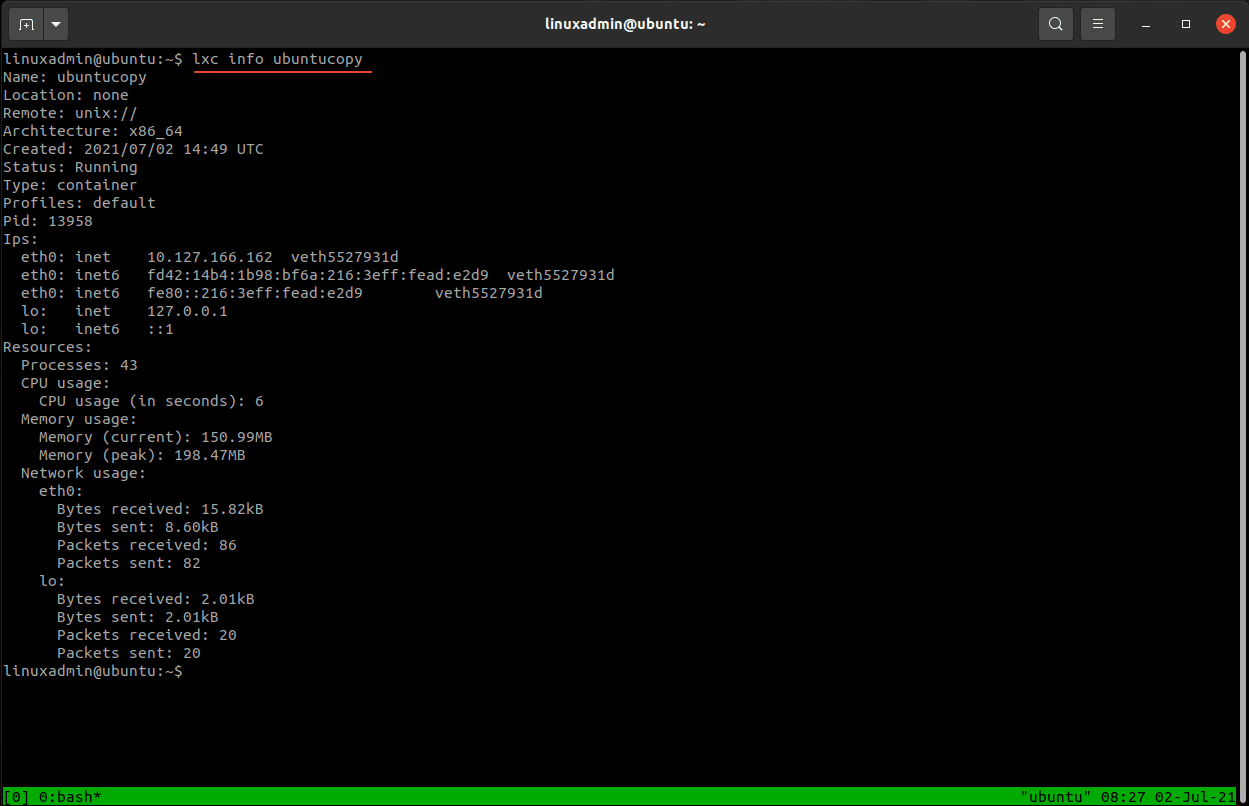
Task: Click the empty prompt at the bottom
Action: pyautogui.click(x=93, y=671)
